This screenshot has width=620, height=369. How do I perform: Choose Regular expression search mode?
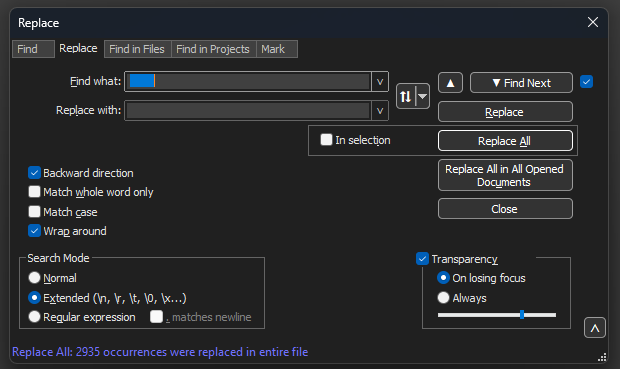(x=34, y=317)
